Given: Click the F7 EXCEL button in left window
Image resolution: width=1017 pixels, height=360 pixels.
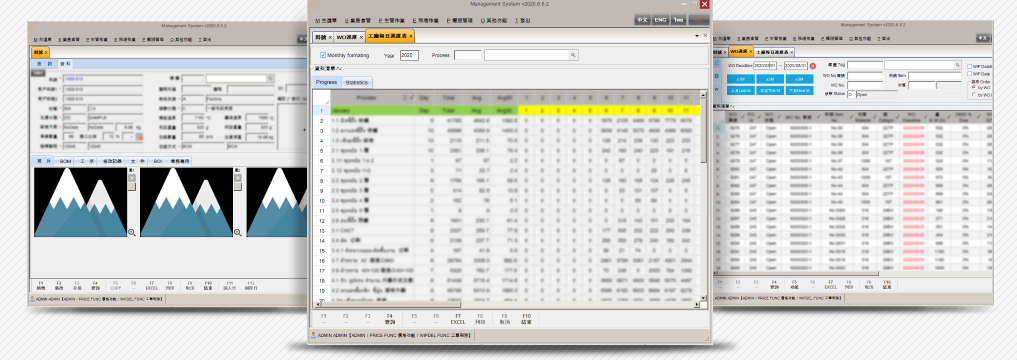Looking at the screenshot, I should click(x=152, y=285).
